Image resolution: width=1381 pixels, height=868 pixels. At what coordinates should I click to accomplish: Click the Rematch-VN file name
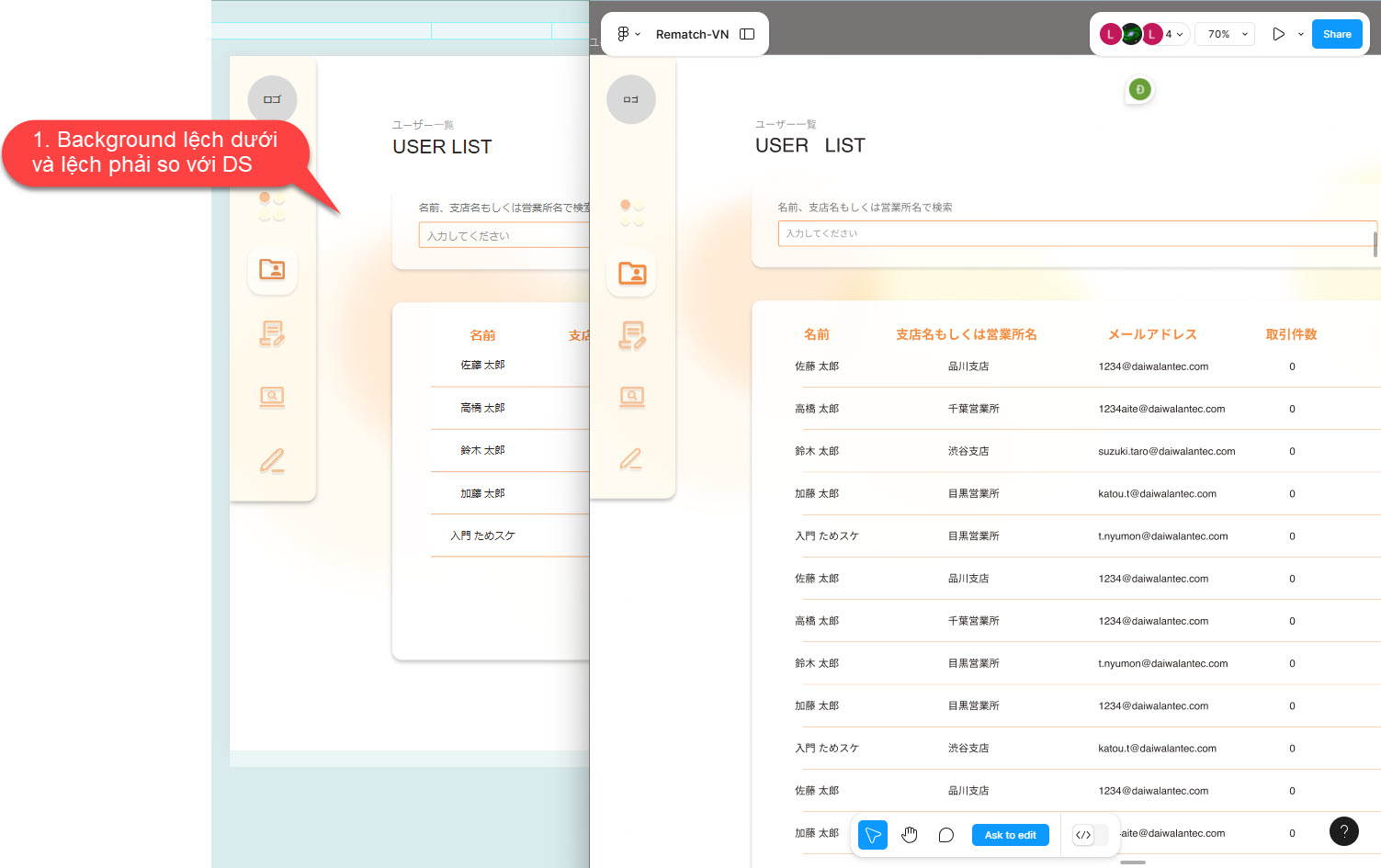click(692, 34)
